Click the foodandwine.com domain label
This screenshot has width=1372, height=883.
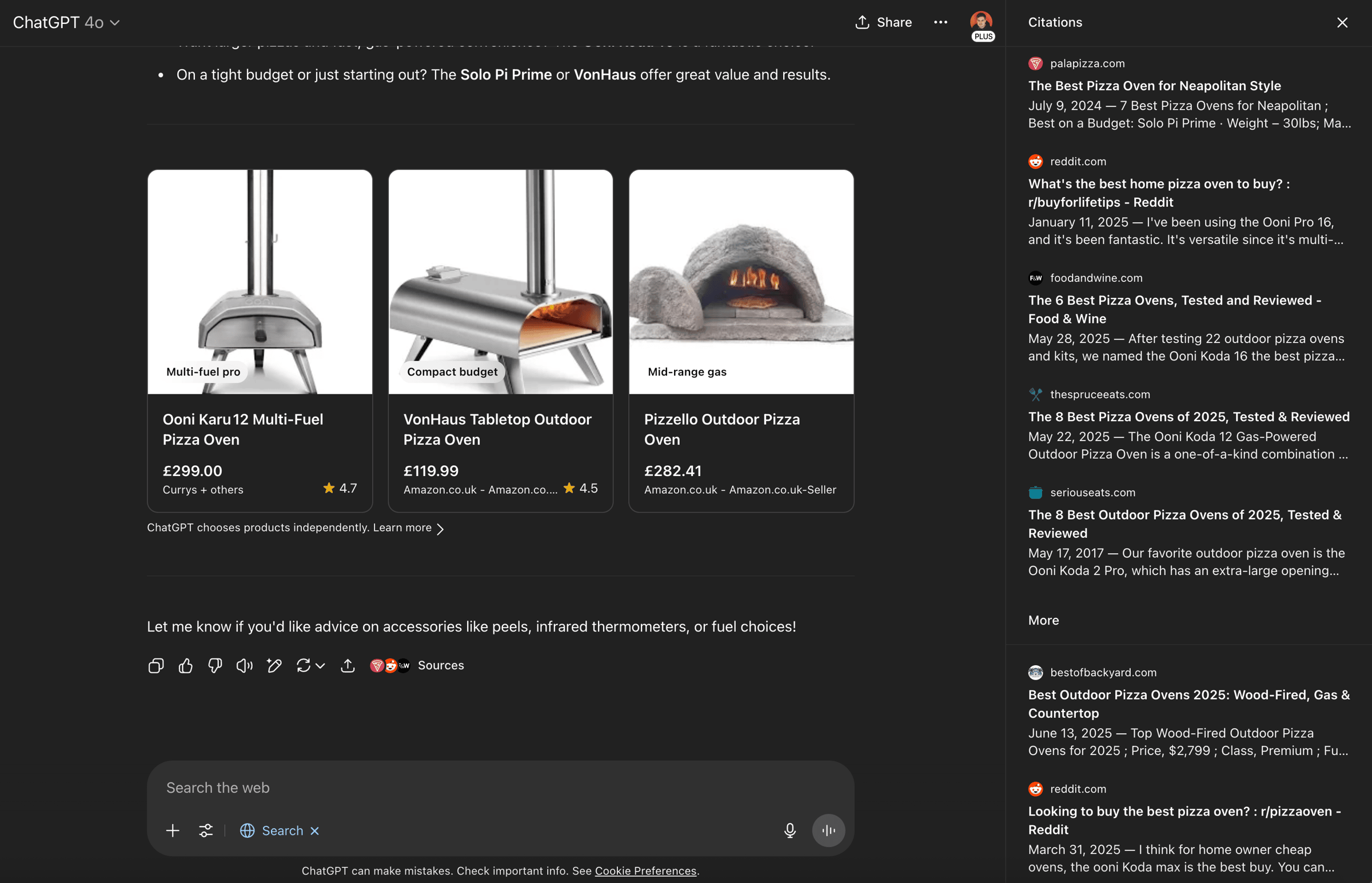pos(1096,278)
